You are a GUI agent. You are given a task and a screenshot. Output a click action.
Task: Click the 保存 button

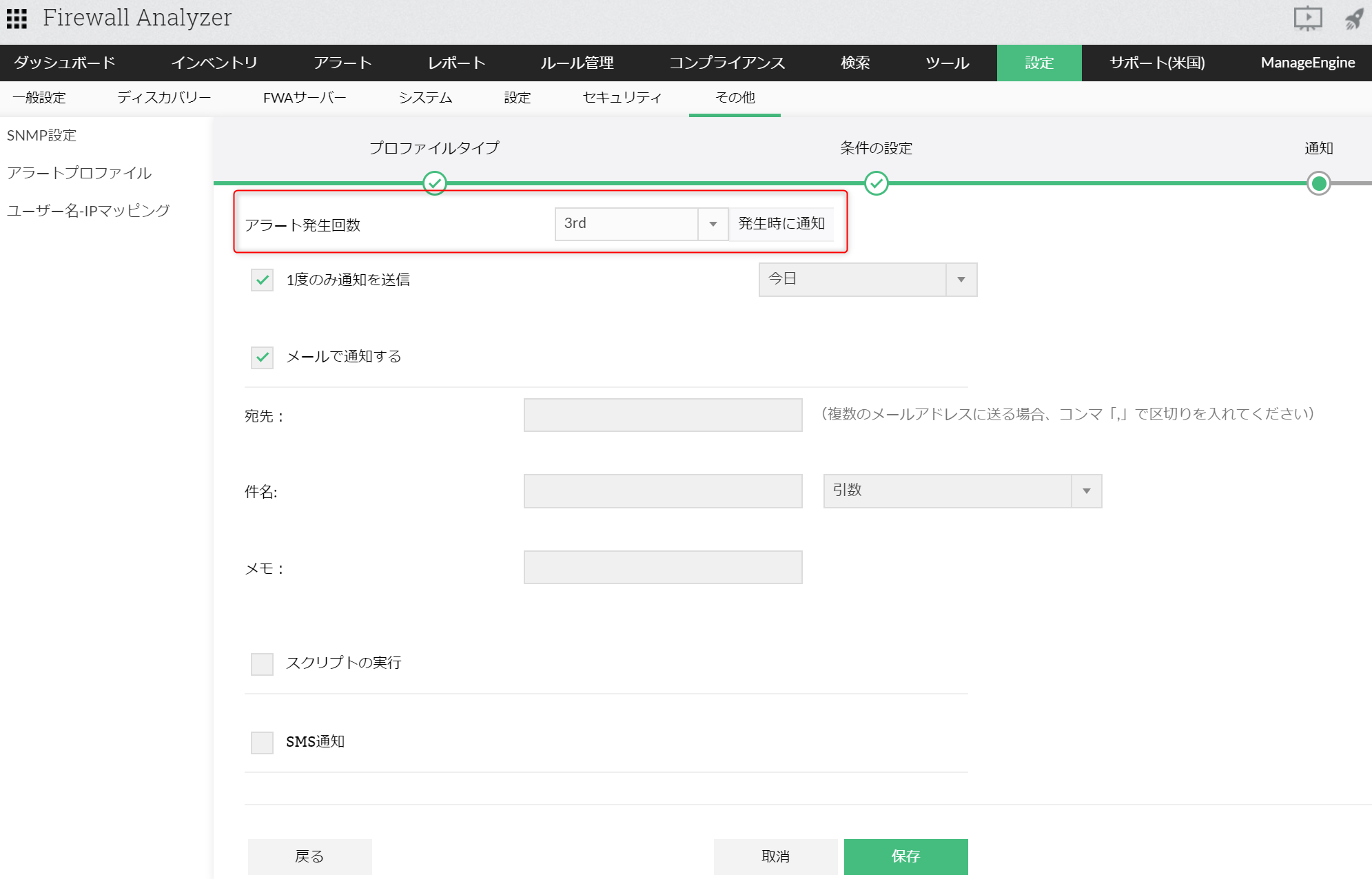(905, 856)
